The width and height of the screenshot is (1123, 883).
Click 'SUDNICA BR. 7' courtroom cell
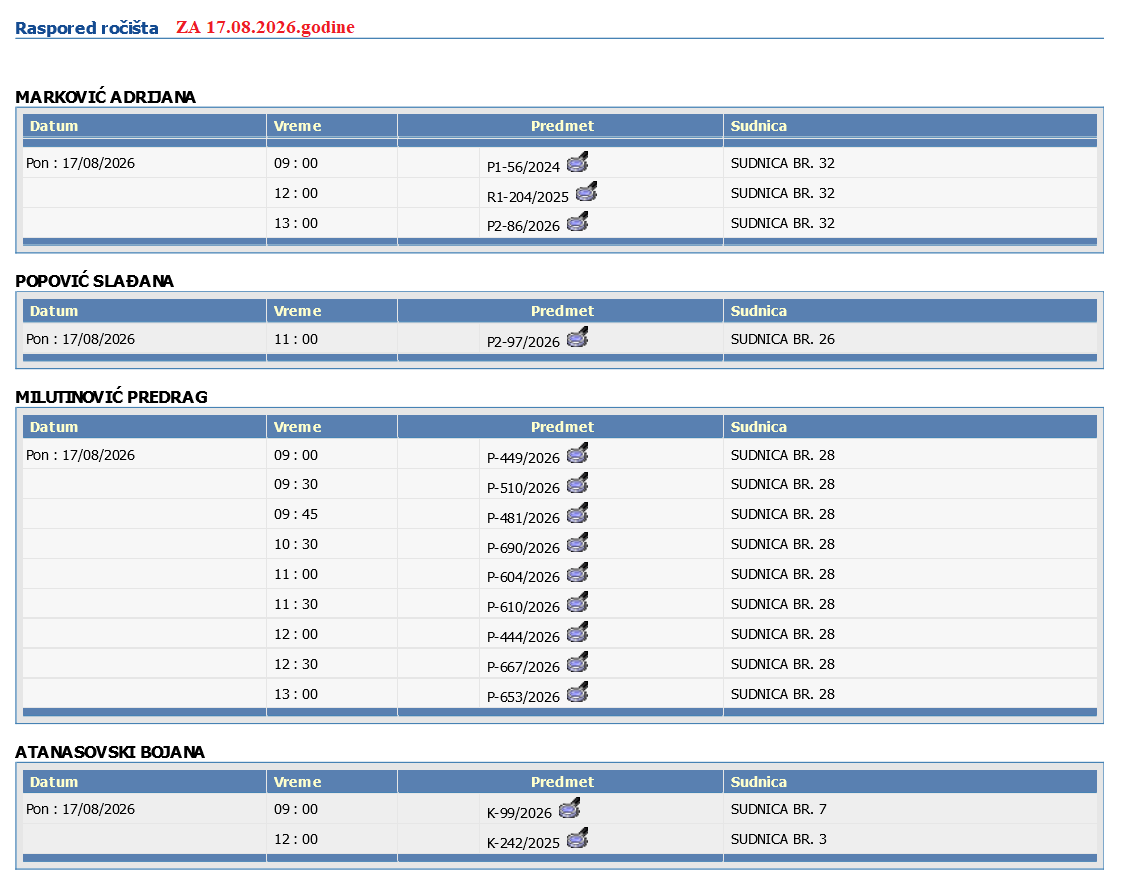(x=779, y=809)
